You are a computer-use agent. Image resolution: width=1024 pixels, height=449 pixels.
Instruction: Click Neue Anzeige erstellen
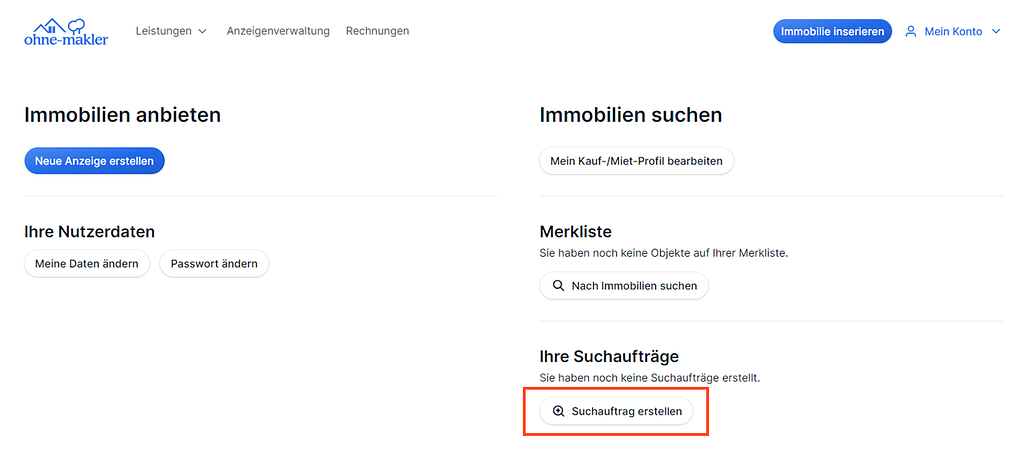(94, 161)
